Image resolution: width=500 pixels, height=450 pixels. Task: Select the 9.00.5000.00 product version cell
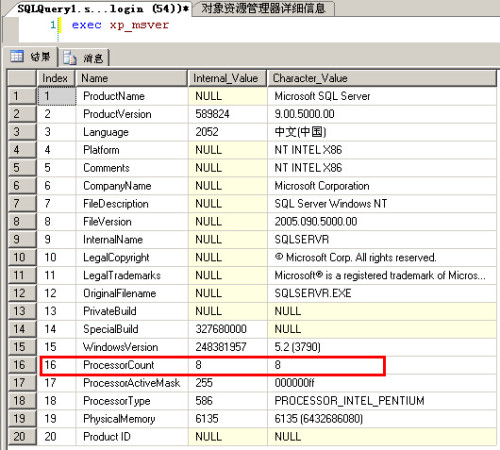point(382,114)
